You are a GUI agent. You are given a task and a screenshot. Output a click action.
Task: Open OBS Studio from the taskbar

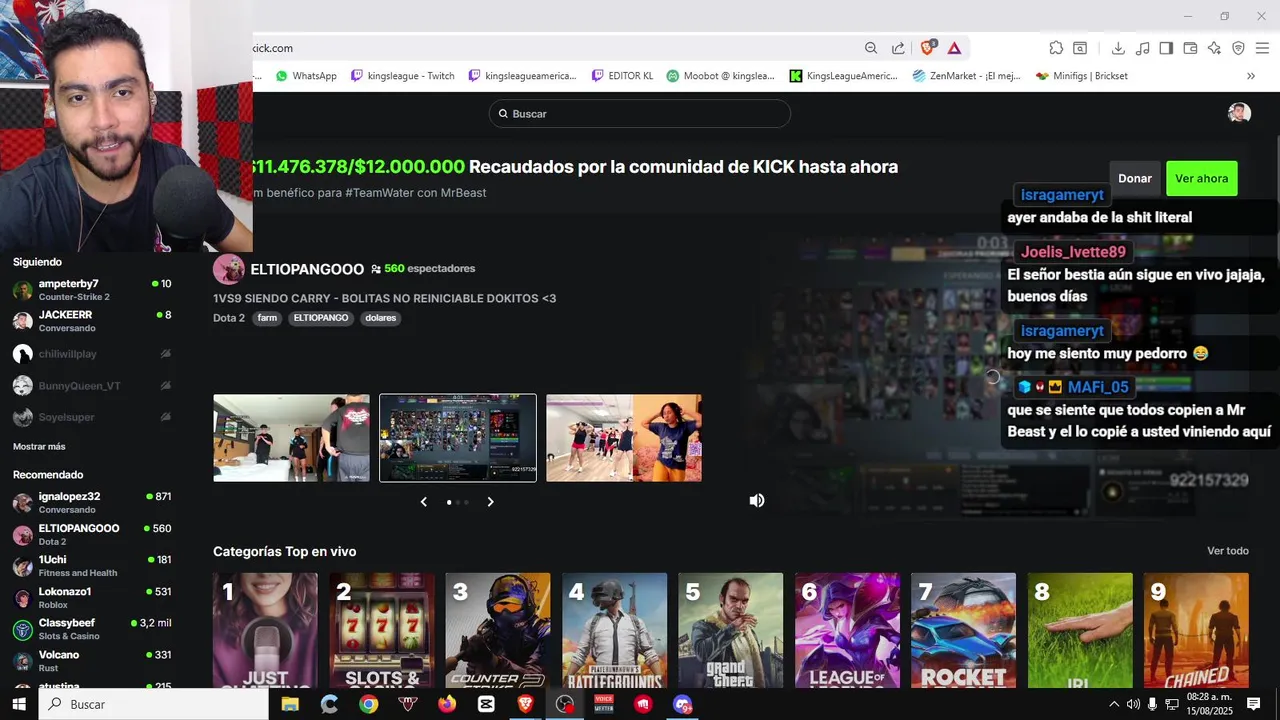(565, 704)
